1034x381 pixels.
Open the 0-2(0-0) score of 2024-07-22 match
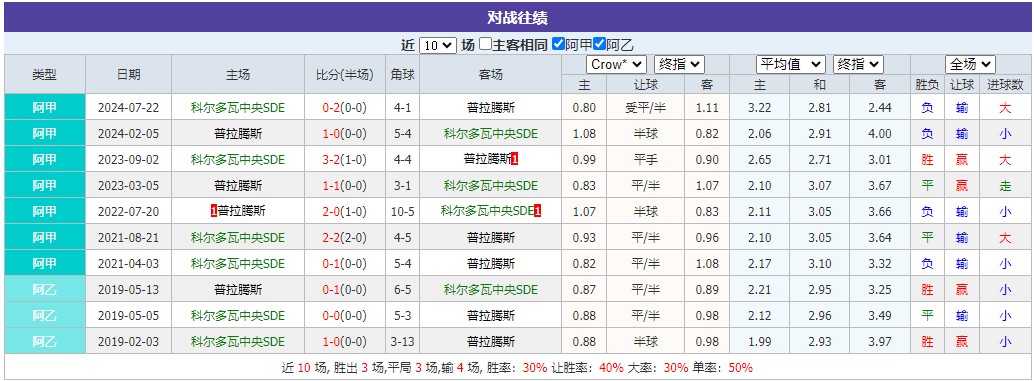pos(344,107)
